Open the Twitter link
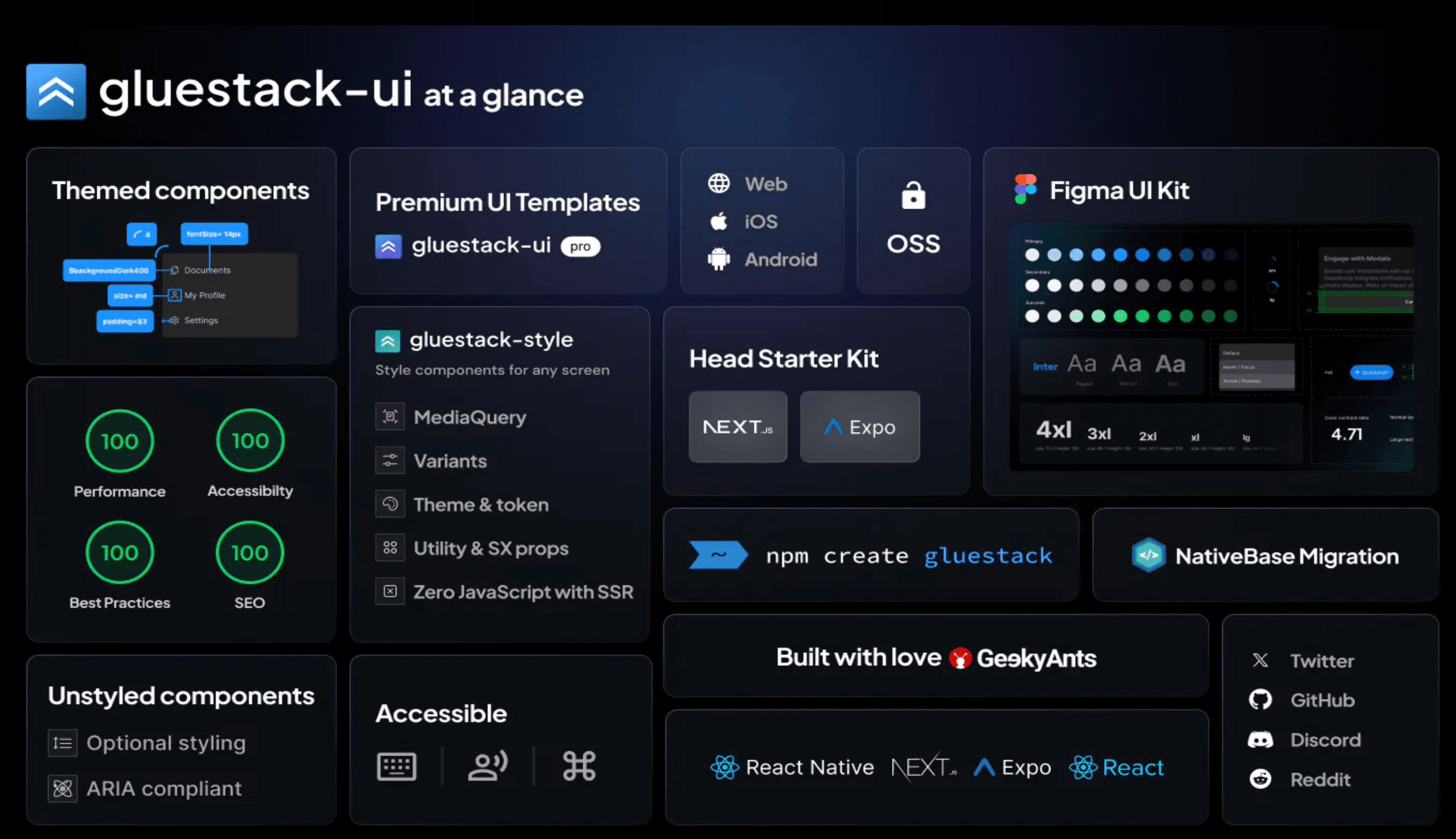The image size is (1456, 839). (1322, 661)
